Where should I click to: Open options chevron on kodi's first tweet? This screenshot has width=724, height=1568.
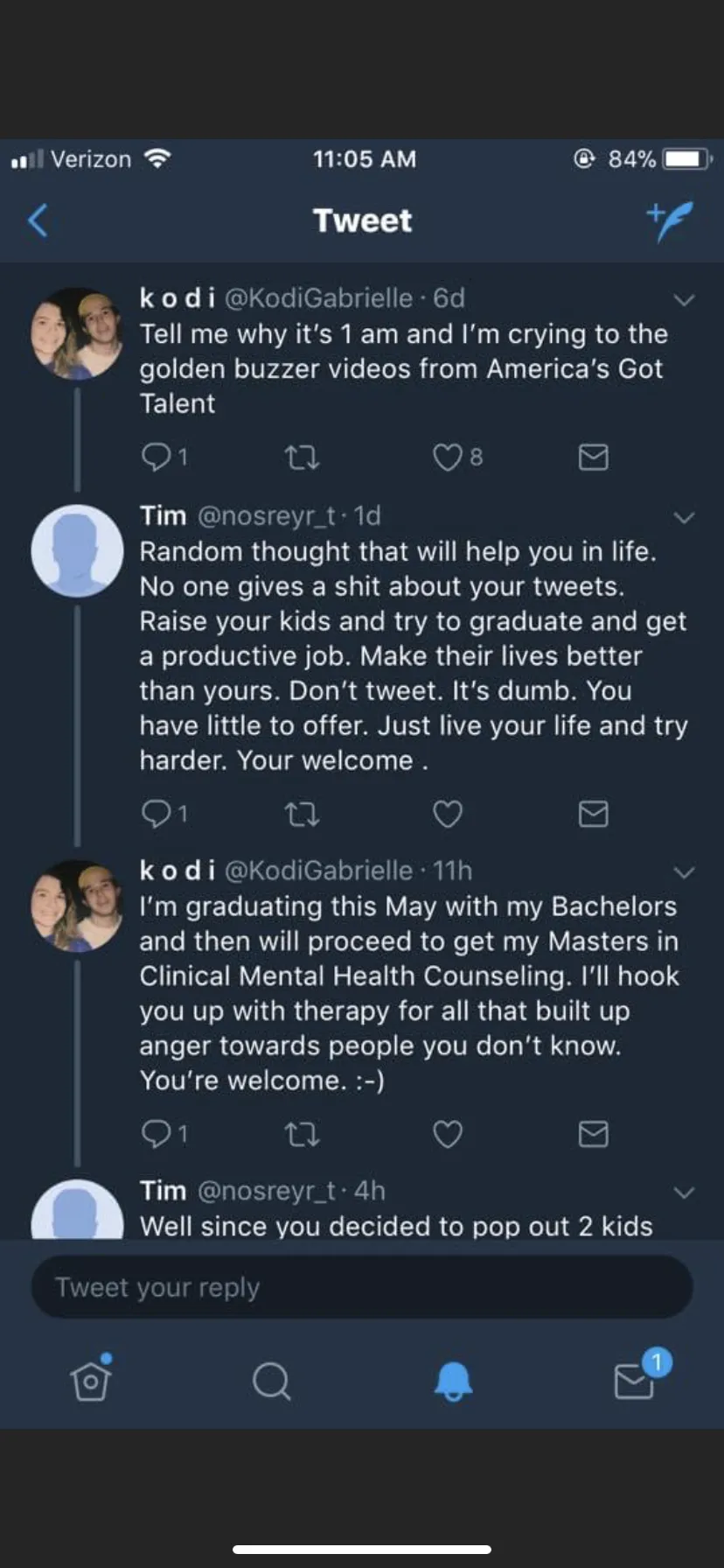[684, 300]
